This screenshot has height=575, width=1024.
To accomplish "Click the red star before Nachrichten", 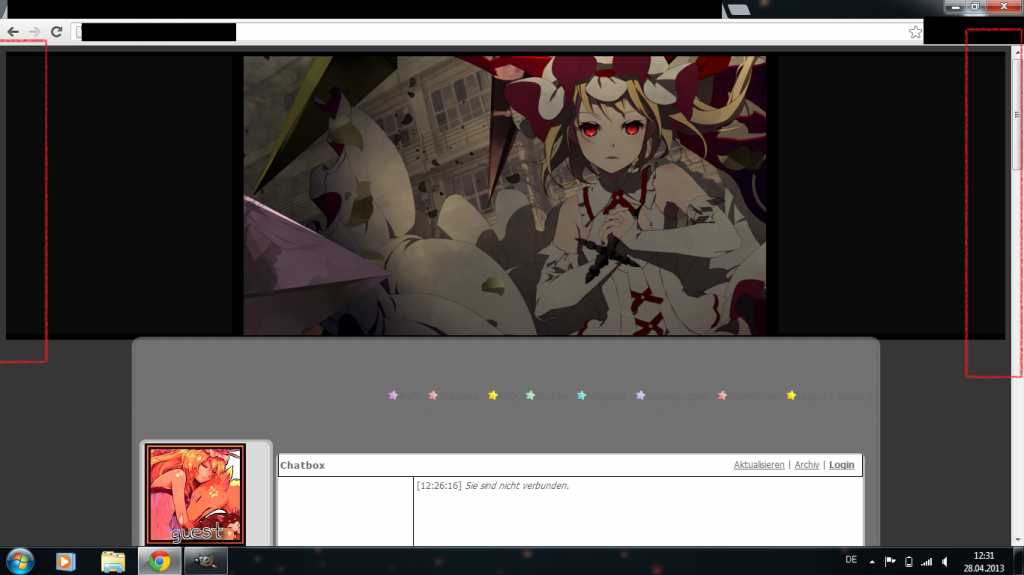I will point(722,395).
